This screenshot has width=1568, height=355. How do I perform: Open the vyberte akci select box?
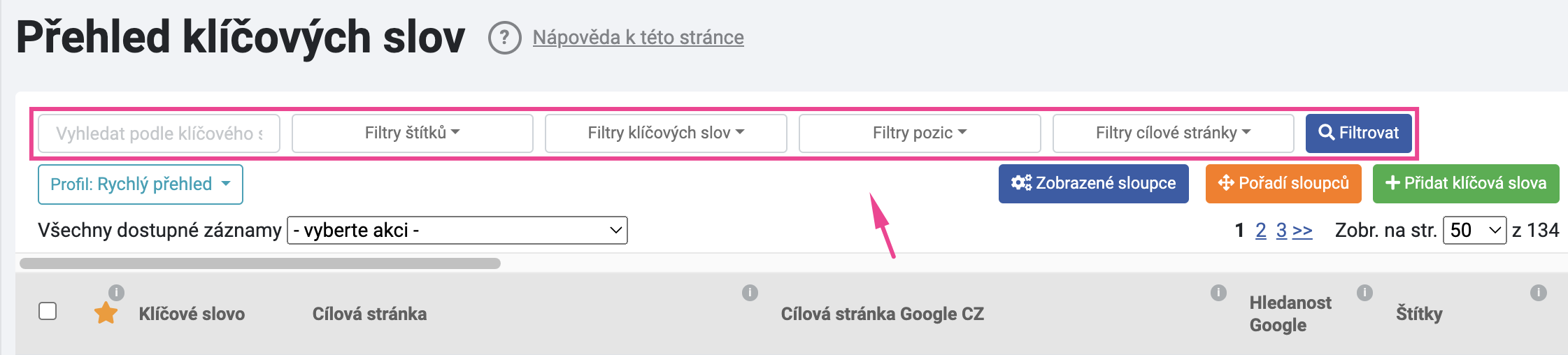click(457, 230)
